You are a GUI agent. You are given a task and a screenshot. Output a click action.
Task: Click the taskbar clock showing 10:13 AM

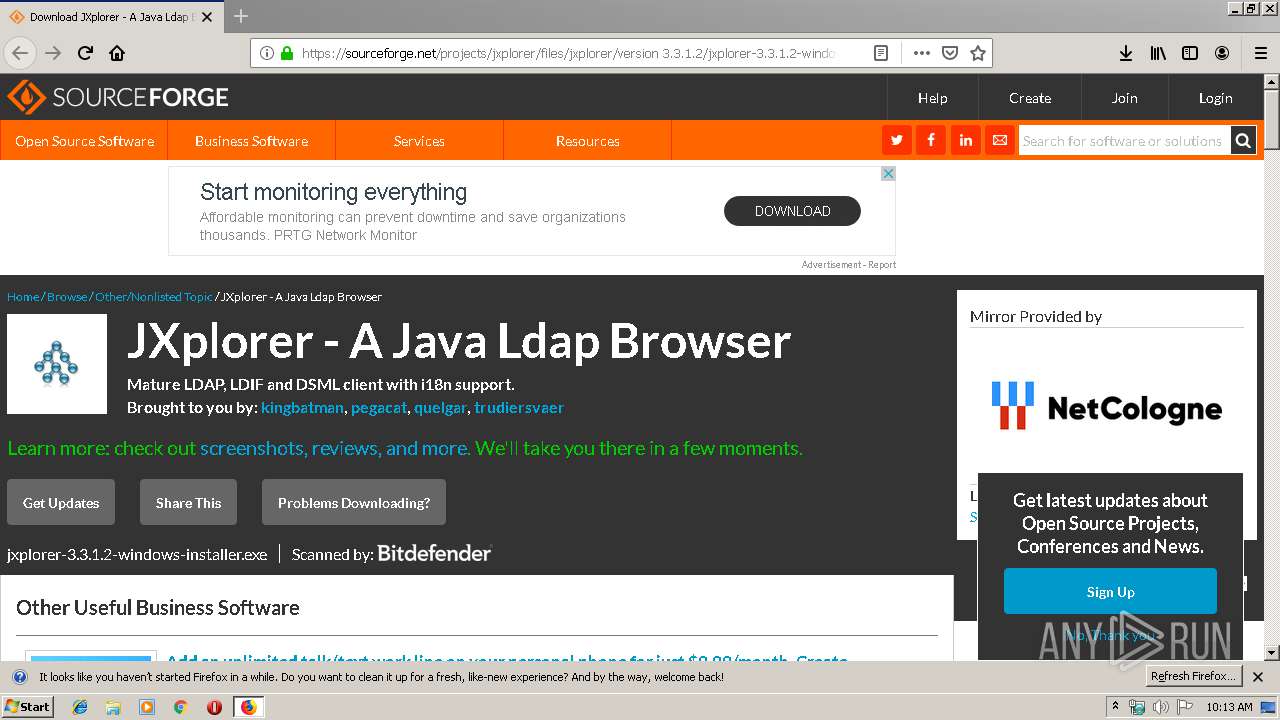click(1229, 707)
